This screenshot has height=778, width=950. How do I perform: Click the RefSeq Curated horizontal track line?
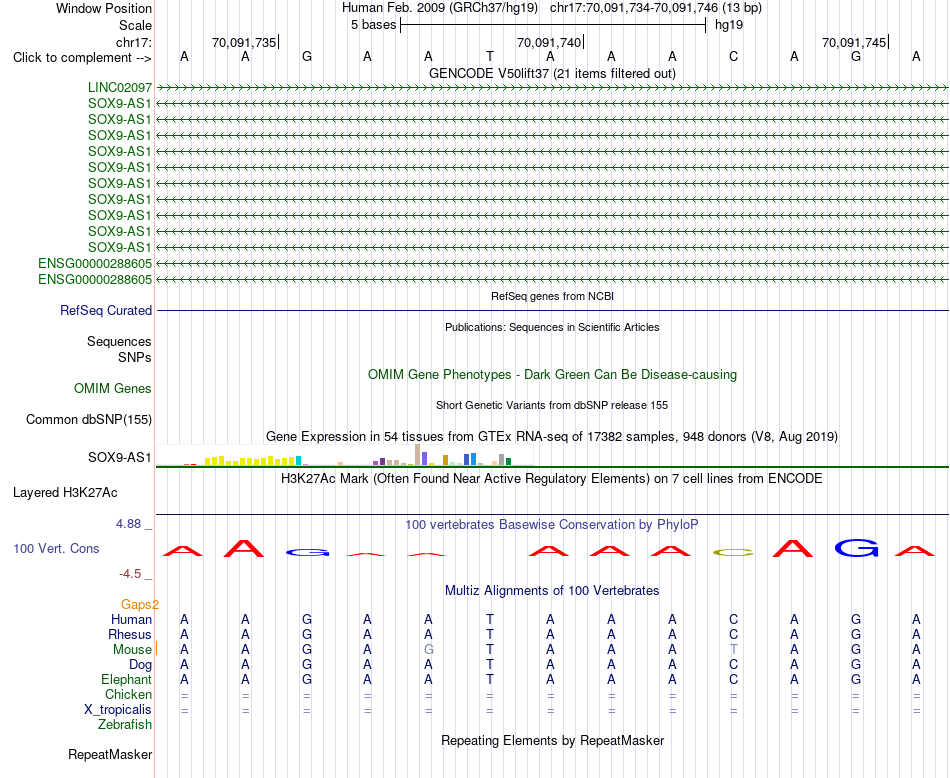click(553, 311)
